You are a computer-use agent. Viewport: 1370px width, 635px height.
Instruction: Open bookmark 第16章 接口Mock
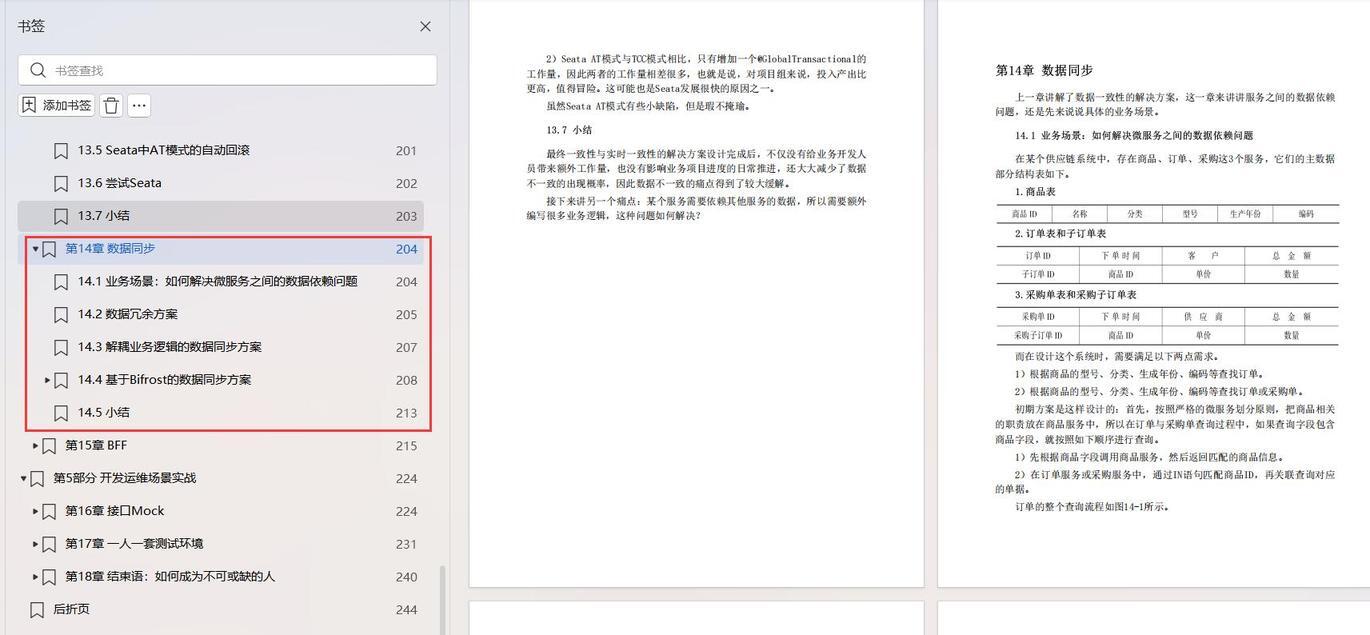coord(115,511)
